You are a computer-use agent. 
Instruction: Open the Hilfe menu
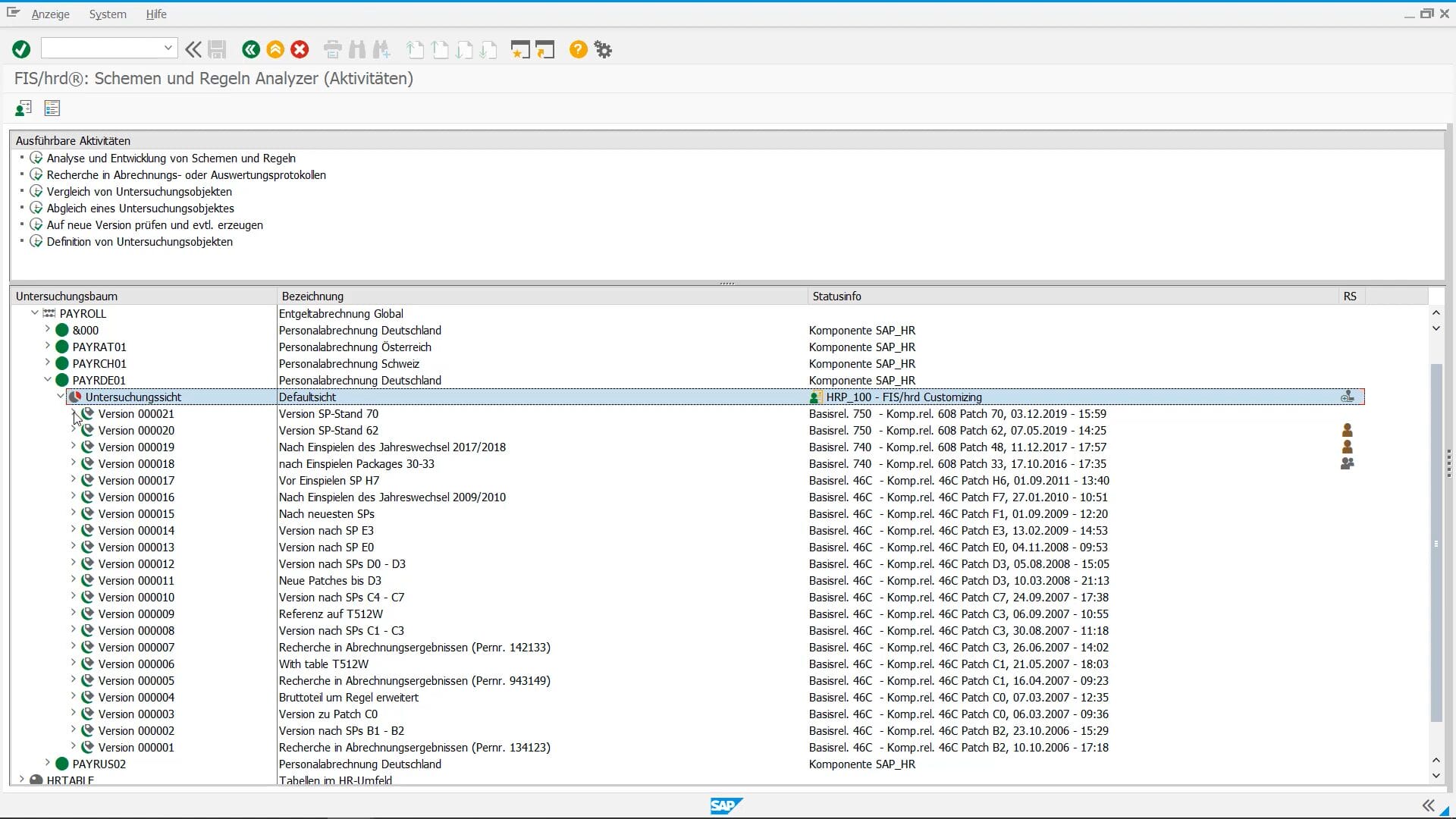[156, 14]
